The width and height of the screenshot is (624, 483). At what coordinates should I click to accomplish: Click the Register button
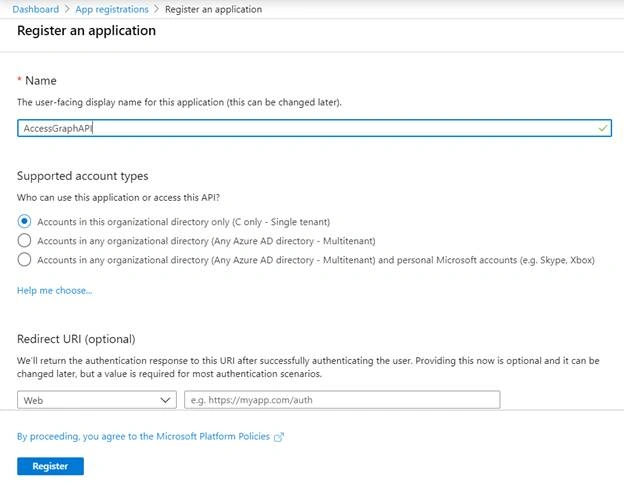pyautogui.click(x=50, y=466)
